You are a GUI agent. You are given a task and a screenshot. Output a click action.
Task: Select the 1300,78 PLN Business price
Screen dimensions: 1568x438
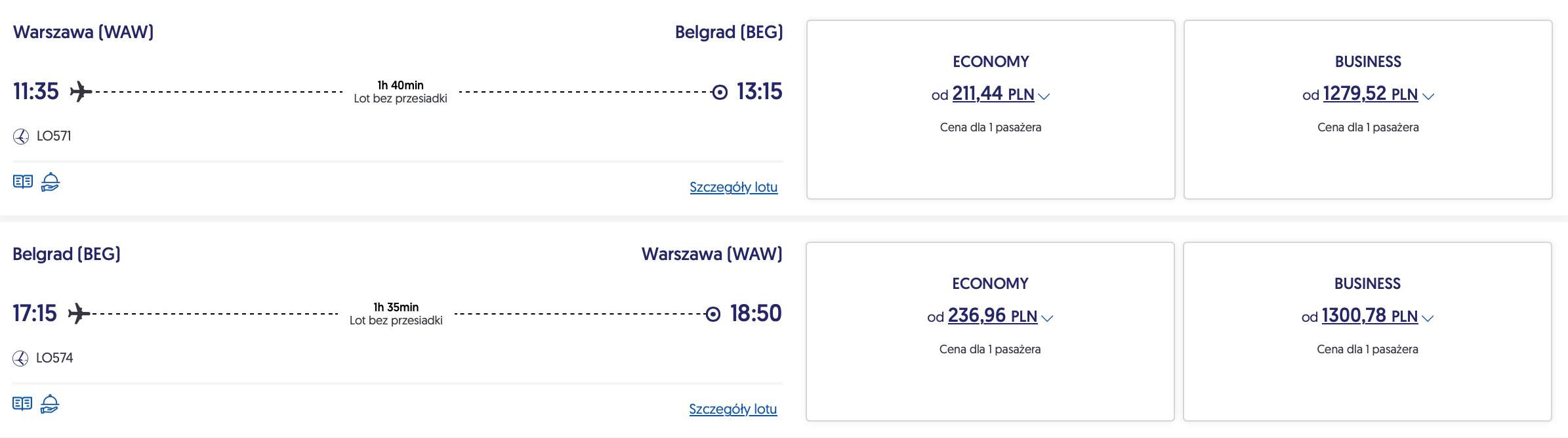pyautogui.click(x=1369, y=317)
